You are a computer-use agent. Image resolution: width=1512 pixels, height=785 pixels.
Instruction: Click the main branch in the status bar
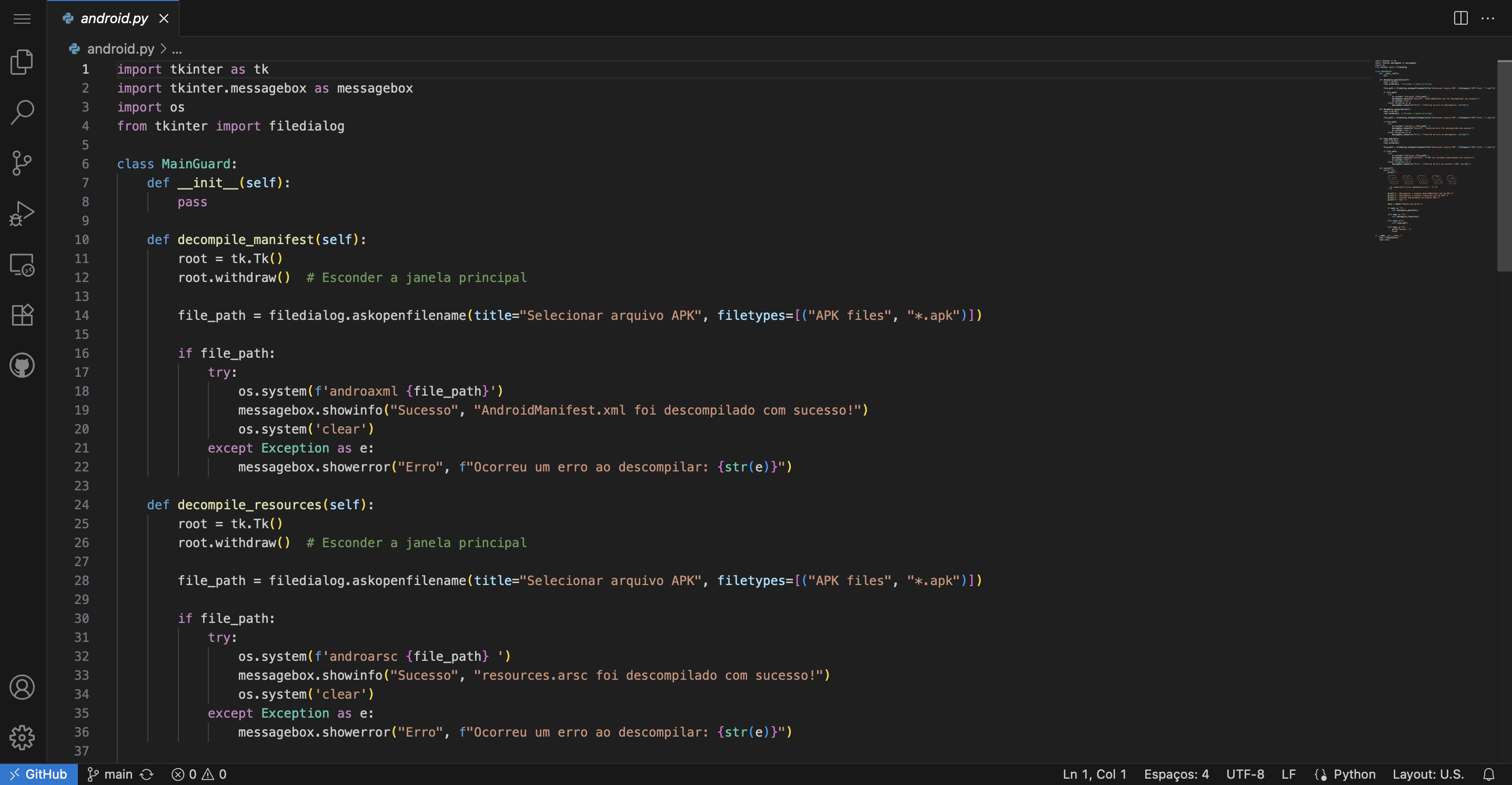coord(111,774)
